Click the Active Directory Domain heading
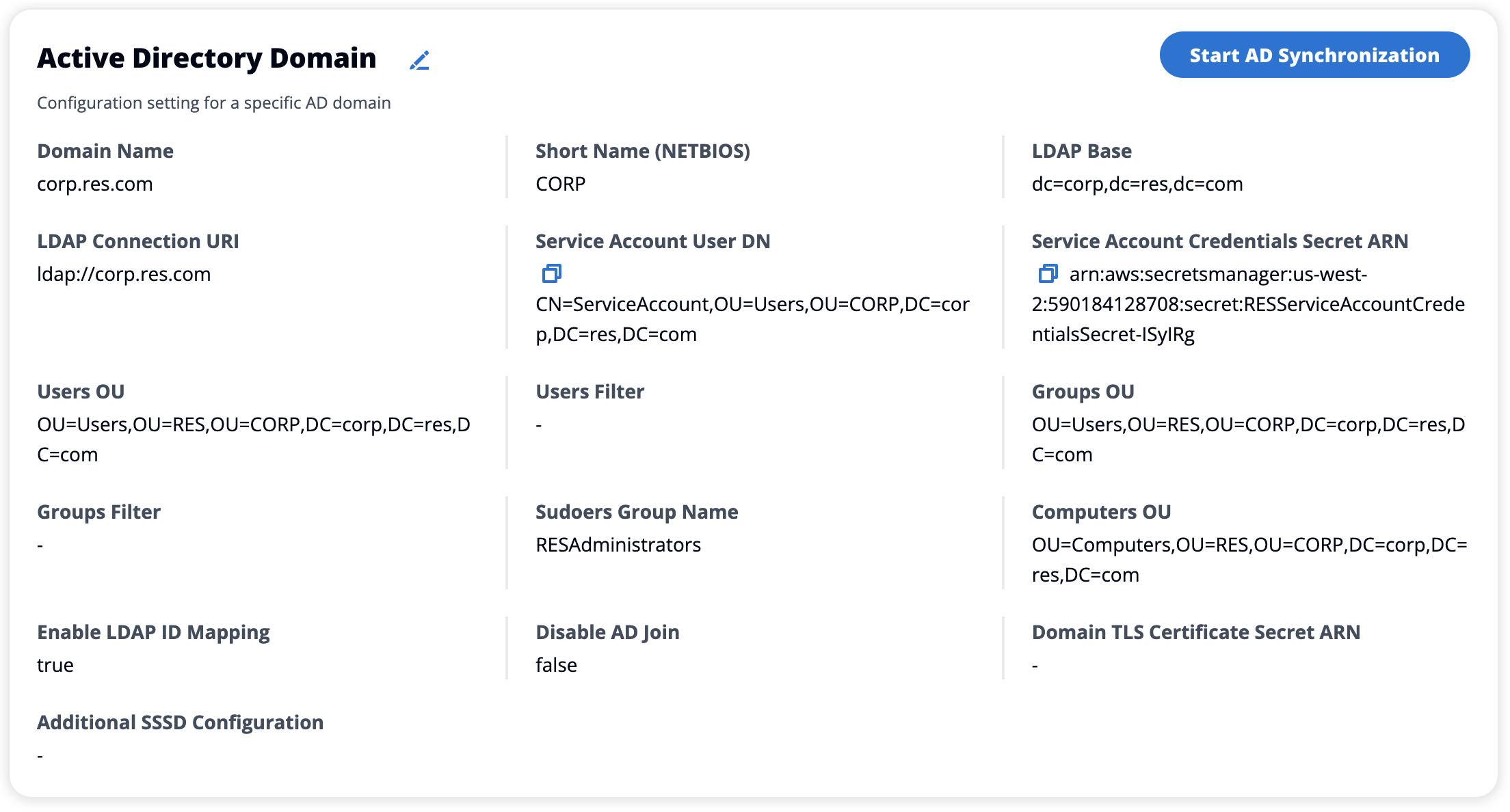Screen dimensions: 1510x812 click(207, 57)
